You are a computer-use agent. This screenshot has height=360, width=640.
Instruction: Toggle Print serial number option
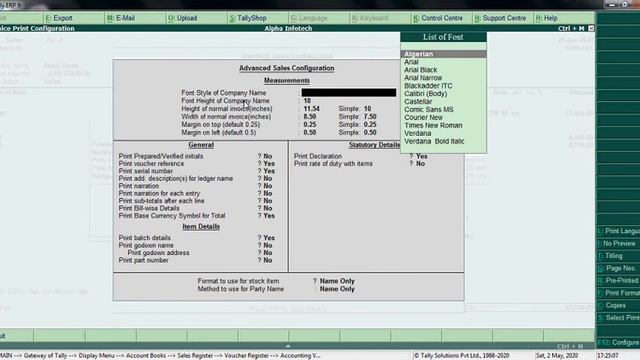click(x=269, y=171)
